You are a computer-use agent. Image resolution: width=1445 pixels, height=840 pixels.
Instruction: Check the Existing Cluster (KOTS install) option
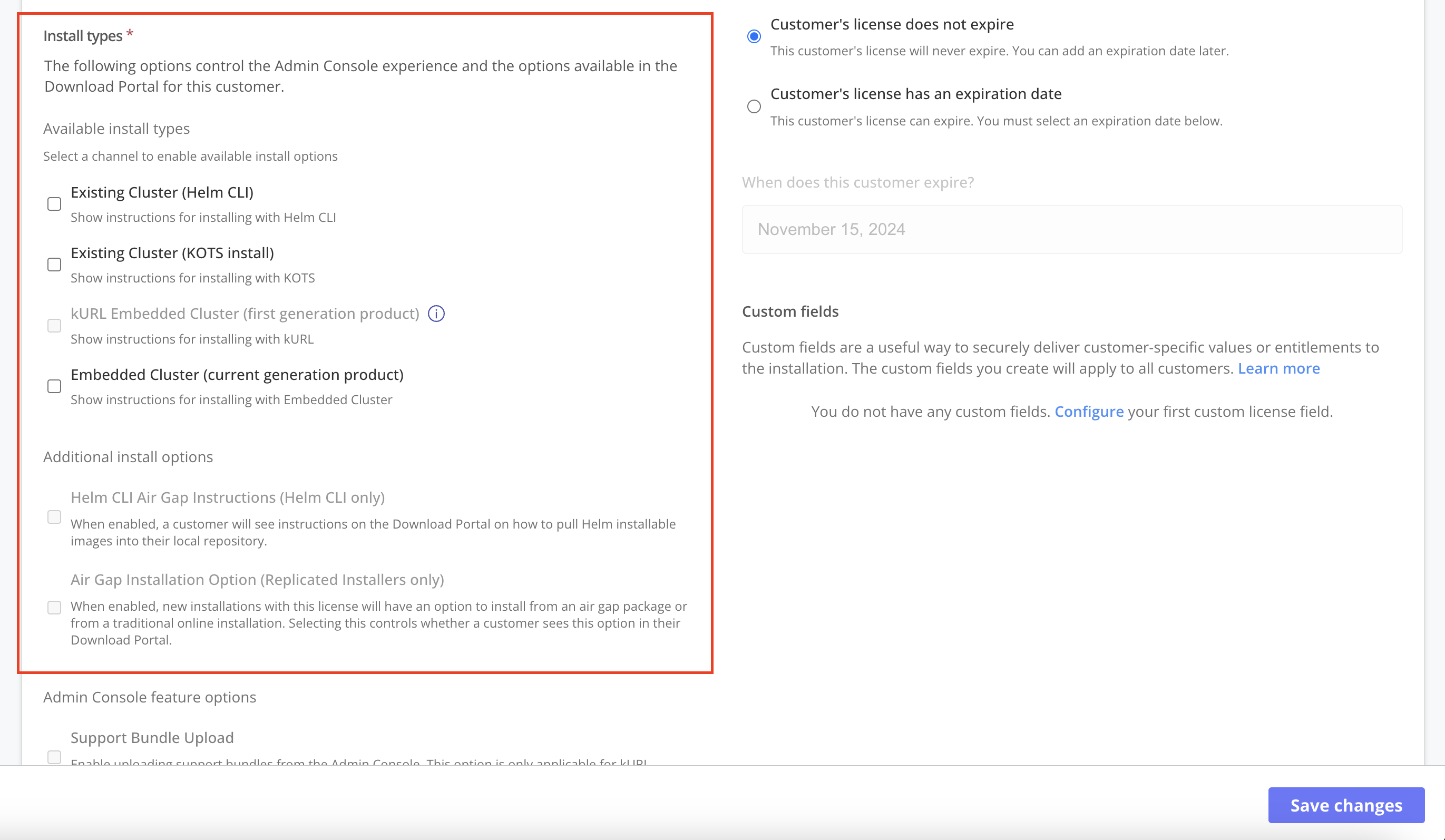(54, 265)
